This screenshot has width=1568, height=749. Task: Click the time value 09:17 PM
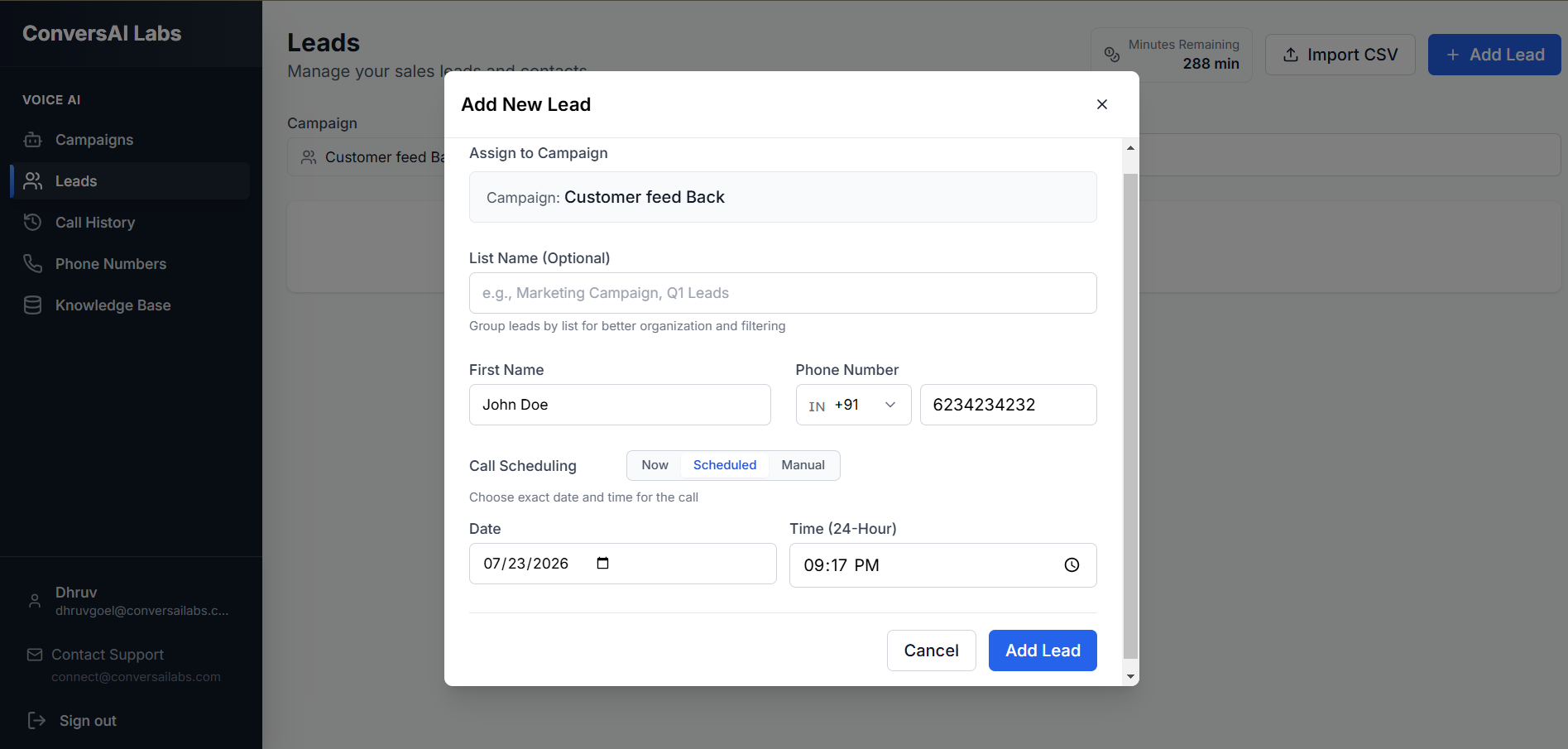842,565
